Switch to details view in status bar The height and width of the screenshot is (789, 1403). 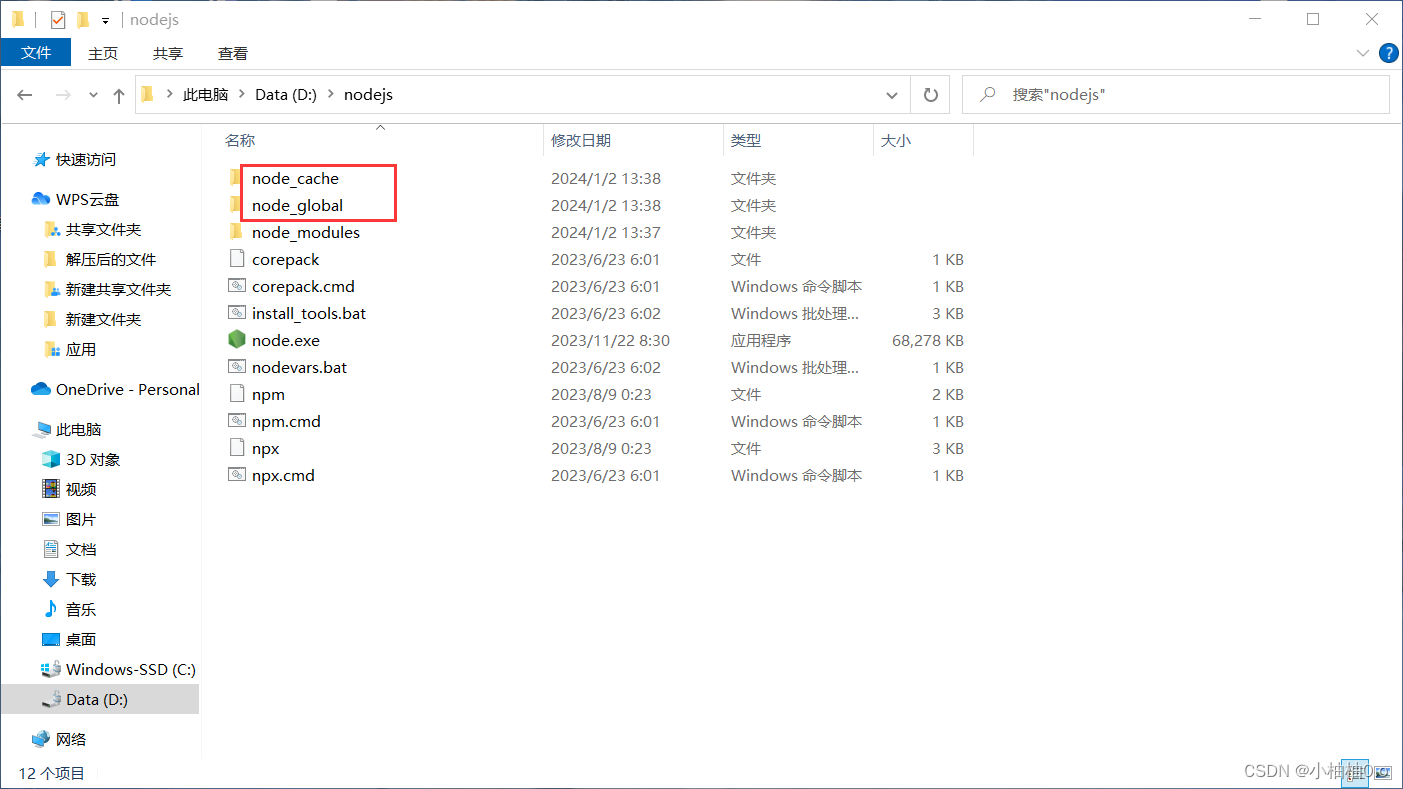click(x=1356, y=772)
